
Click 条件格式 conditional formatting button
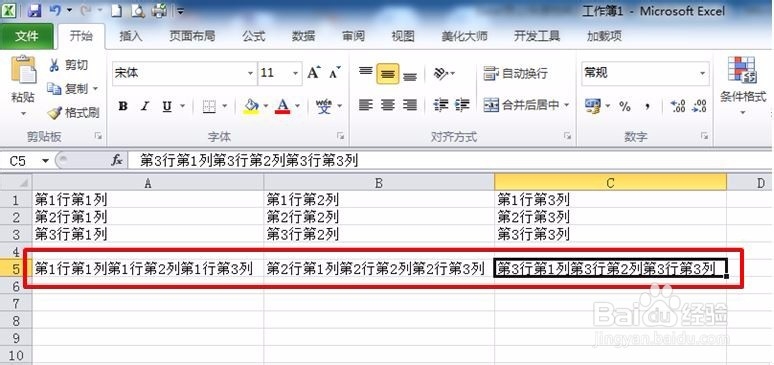[743, 86]
